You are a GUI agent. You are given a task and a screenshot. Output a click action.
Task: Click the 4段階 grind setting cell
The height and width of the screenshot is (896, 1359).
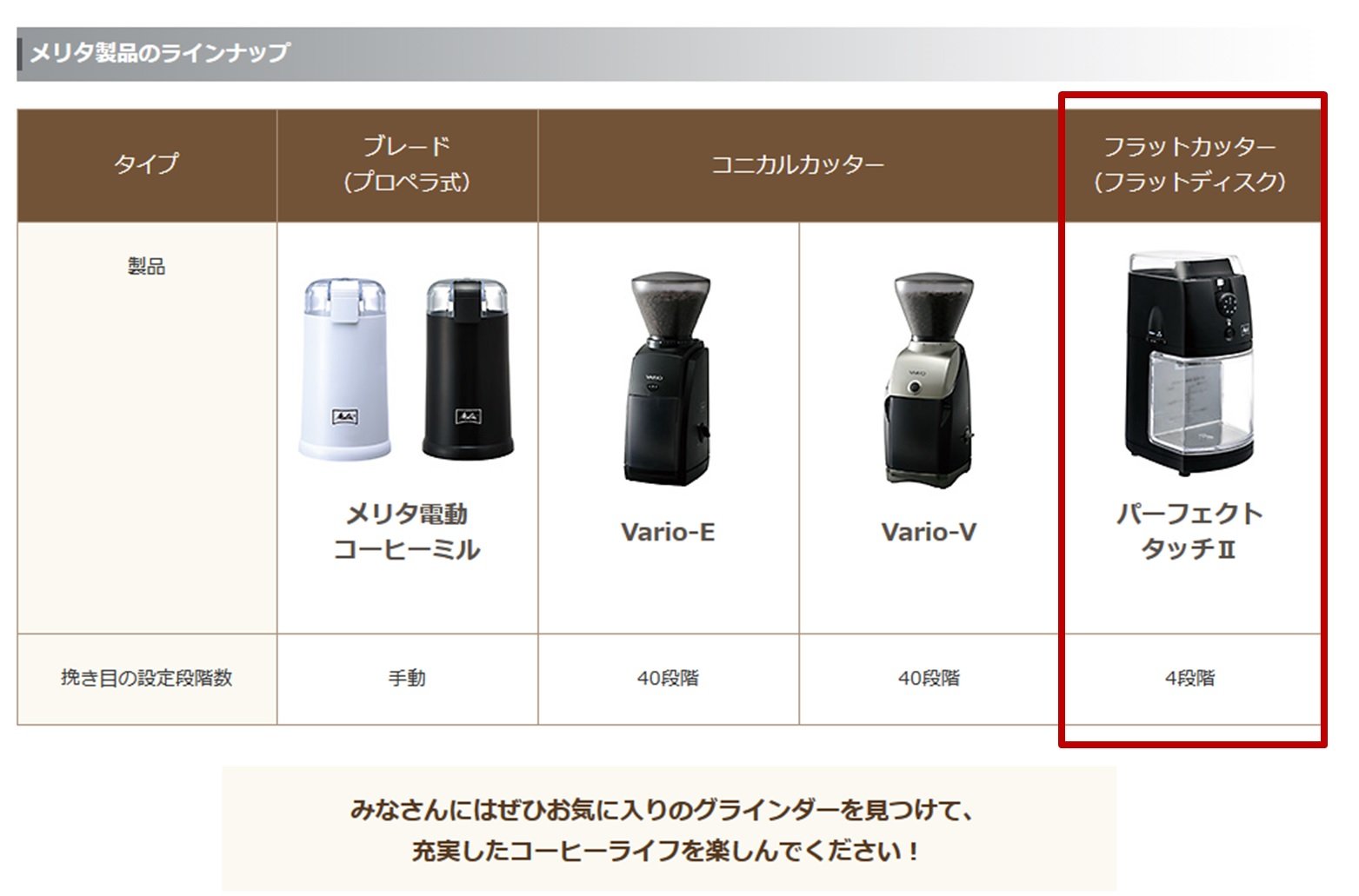tap(1189, 678)
